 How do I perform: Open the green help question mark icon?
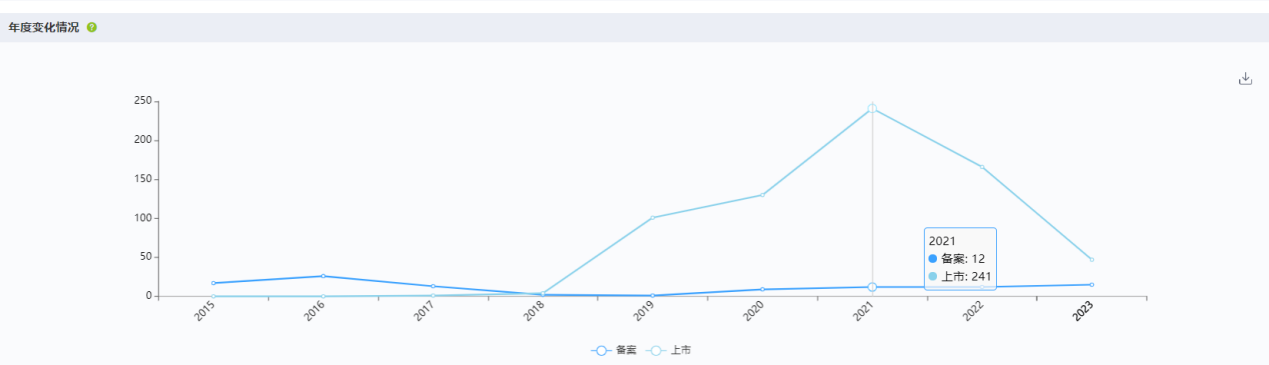(92, 27)
